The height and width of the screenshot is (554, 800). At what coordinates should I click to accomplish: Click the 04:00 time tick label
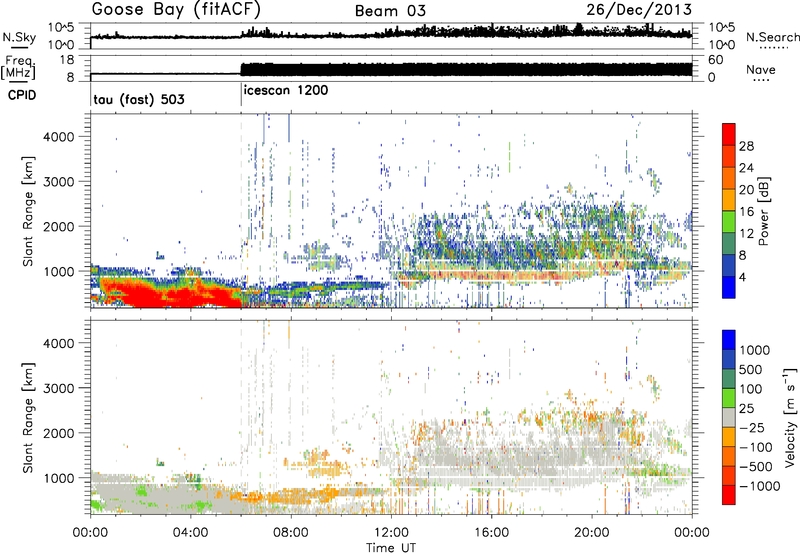point(190,533)
